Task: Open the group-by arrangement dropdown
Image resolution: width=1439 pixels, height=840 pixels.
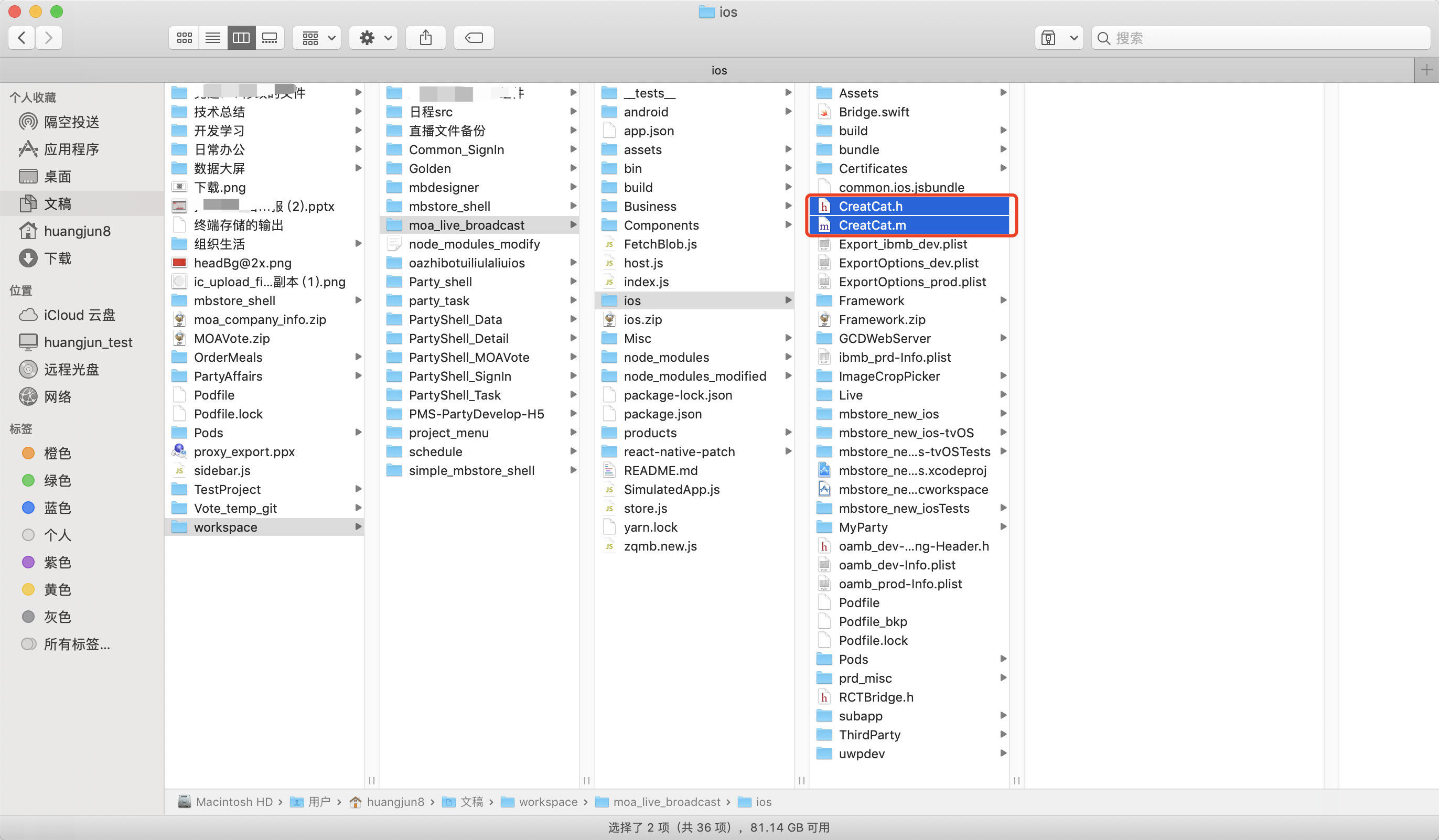Action: click(317, 38)
